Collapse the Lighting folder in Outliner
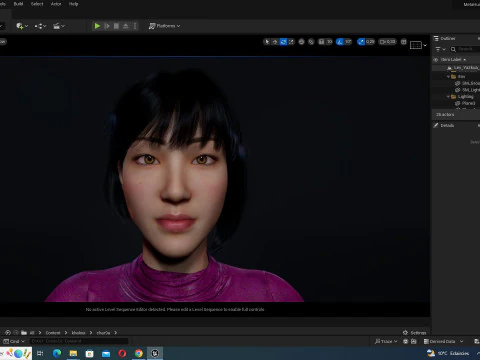The image size is (480, 360). [448, 97]
